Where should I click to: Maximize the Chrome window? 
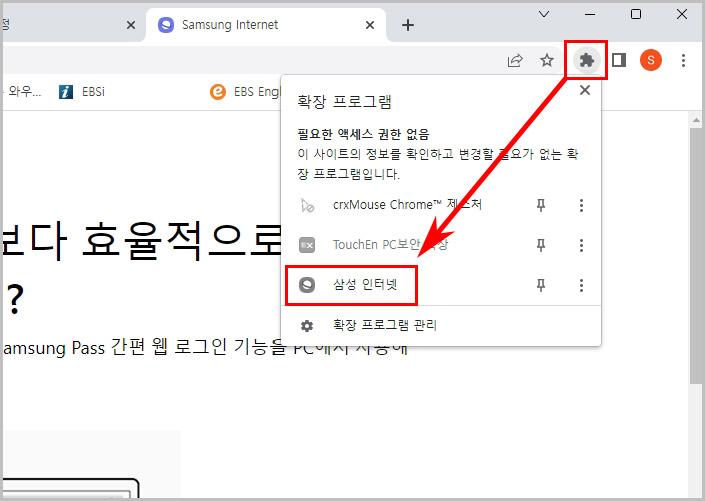click(636, 14)
